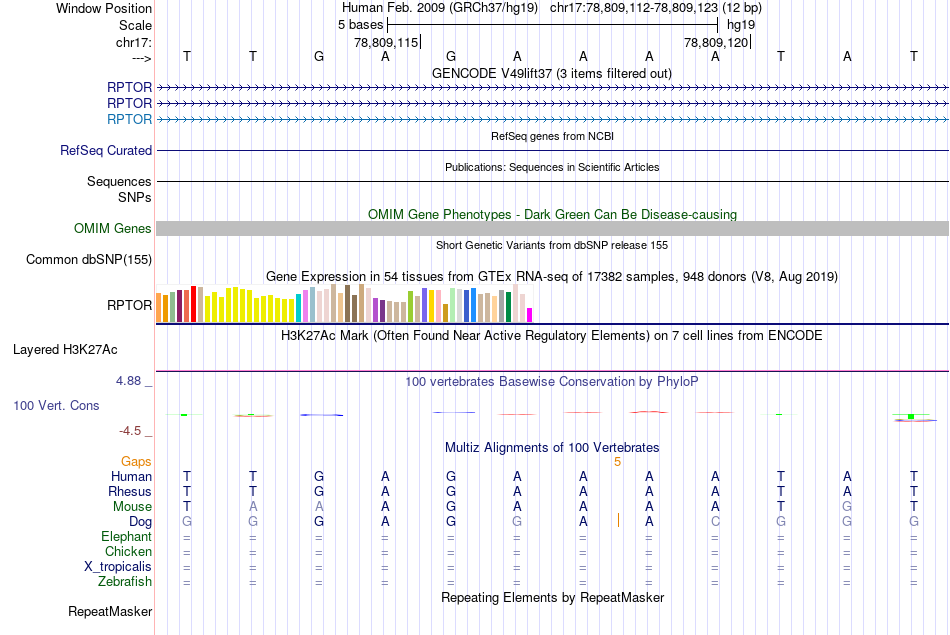Open the RefSeq Curated track label
This screenshot has height=635, width=950.
(x=106, y=150)
